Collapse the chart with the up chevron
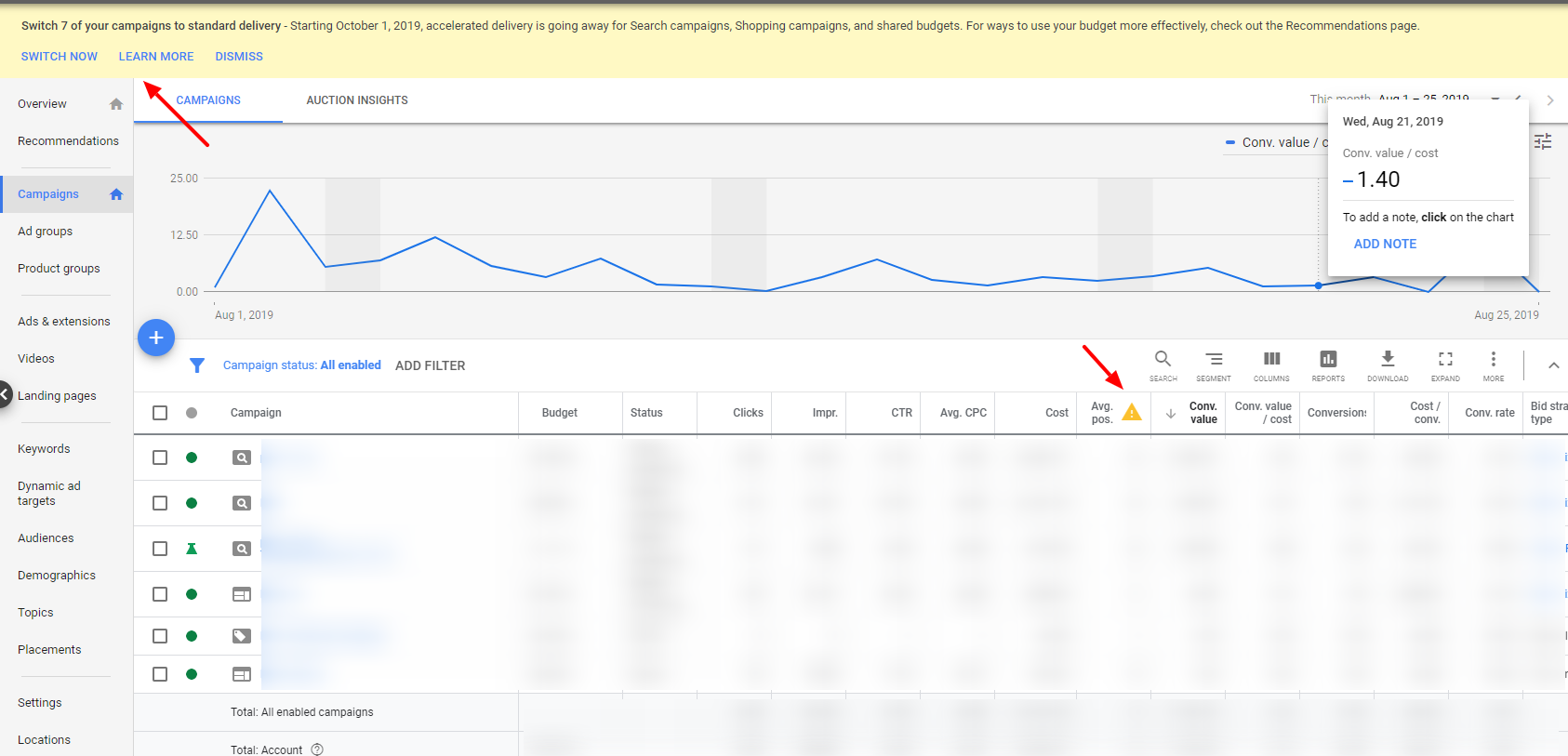1568x756 pixels. (x=1553, y=365)
